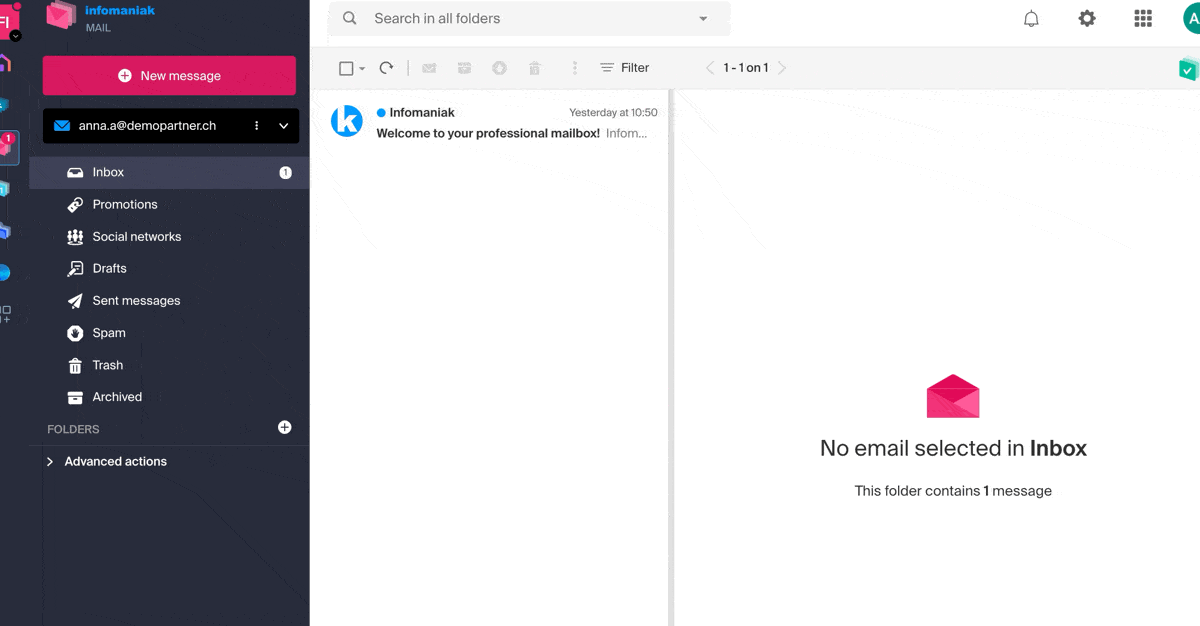
Task: Expand Advanced actions
Action: click(x=107, y=461)
